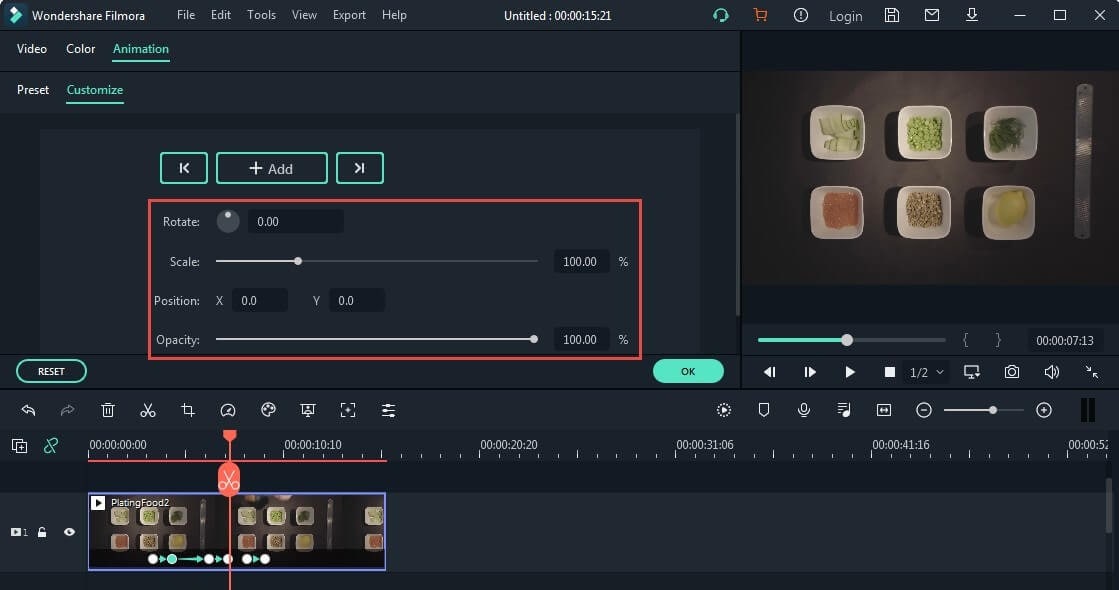Take a snapshot with camera icon
This screenshot has width=1119, height=590.
click(1011, 372)
